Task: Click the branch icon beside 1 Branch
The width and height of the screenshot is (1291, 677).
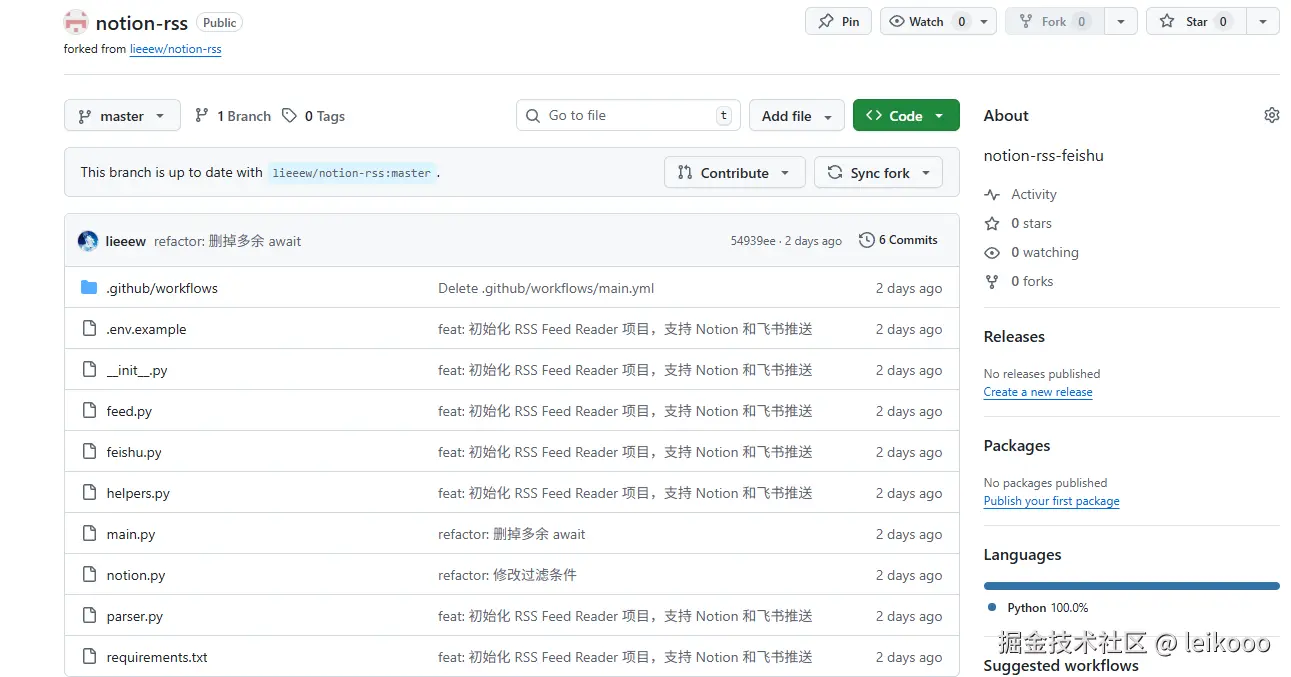Action: (x=202, y=116)
